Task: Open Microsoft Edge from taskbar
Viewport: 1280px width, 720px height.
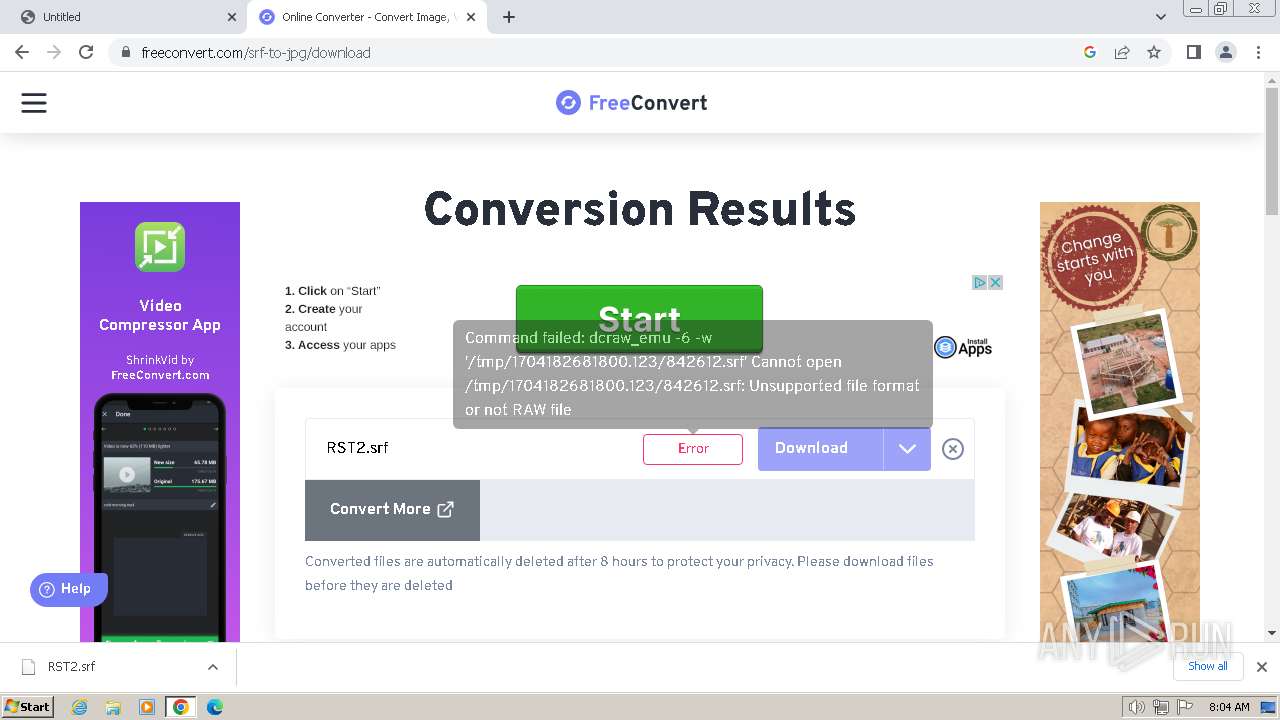Action: 215,707
